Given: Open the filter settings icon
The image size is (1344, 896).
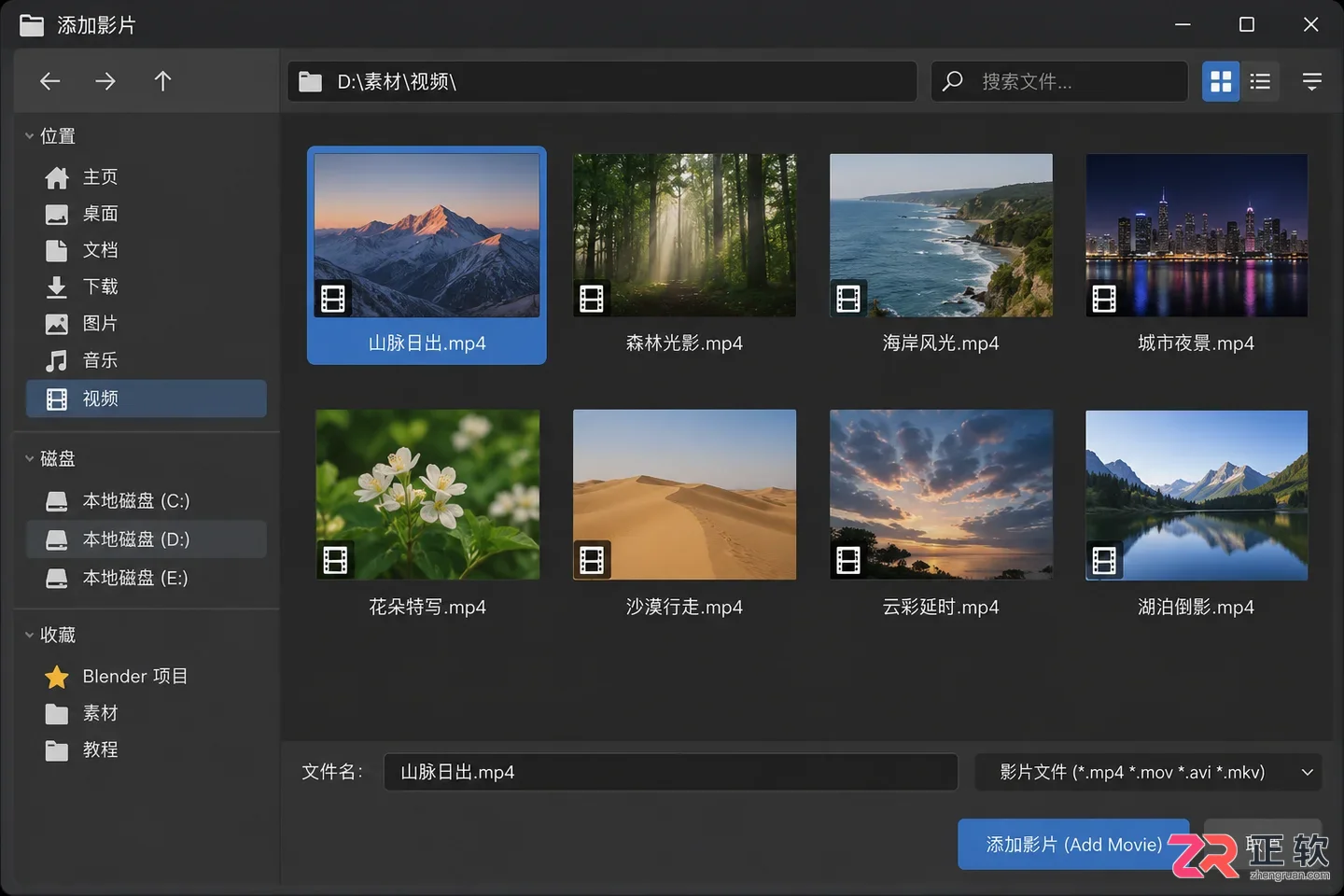Looking at the screenshot, I should point(1311,81).
